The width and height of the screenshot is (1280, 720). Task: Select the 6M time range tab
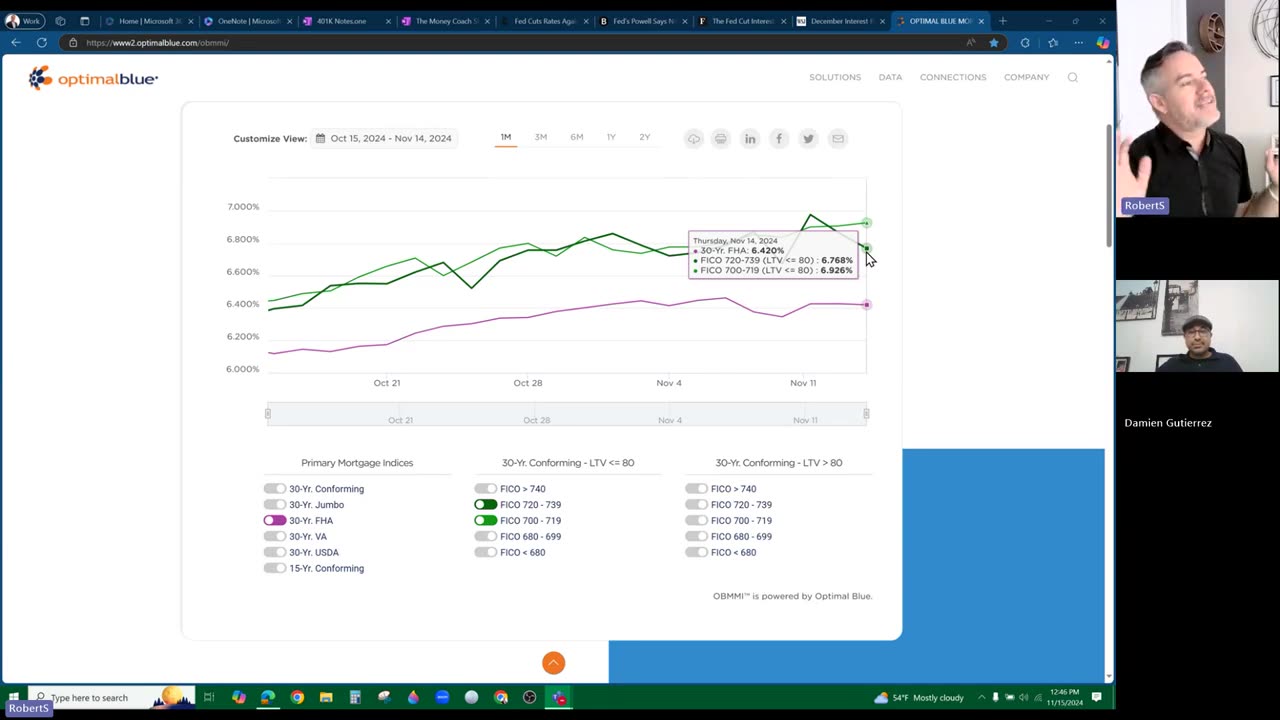(x=577, y=137)
